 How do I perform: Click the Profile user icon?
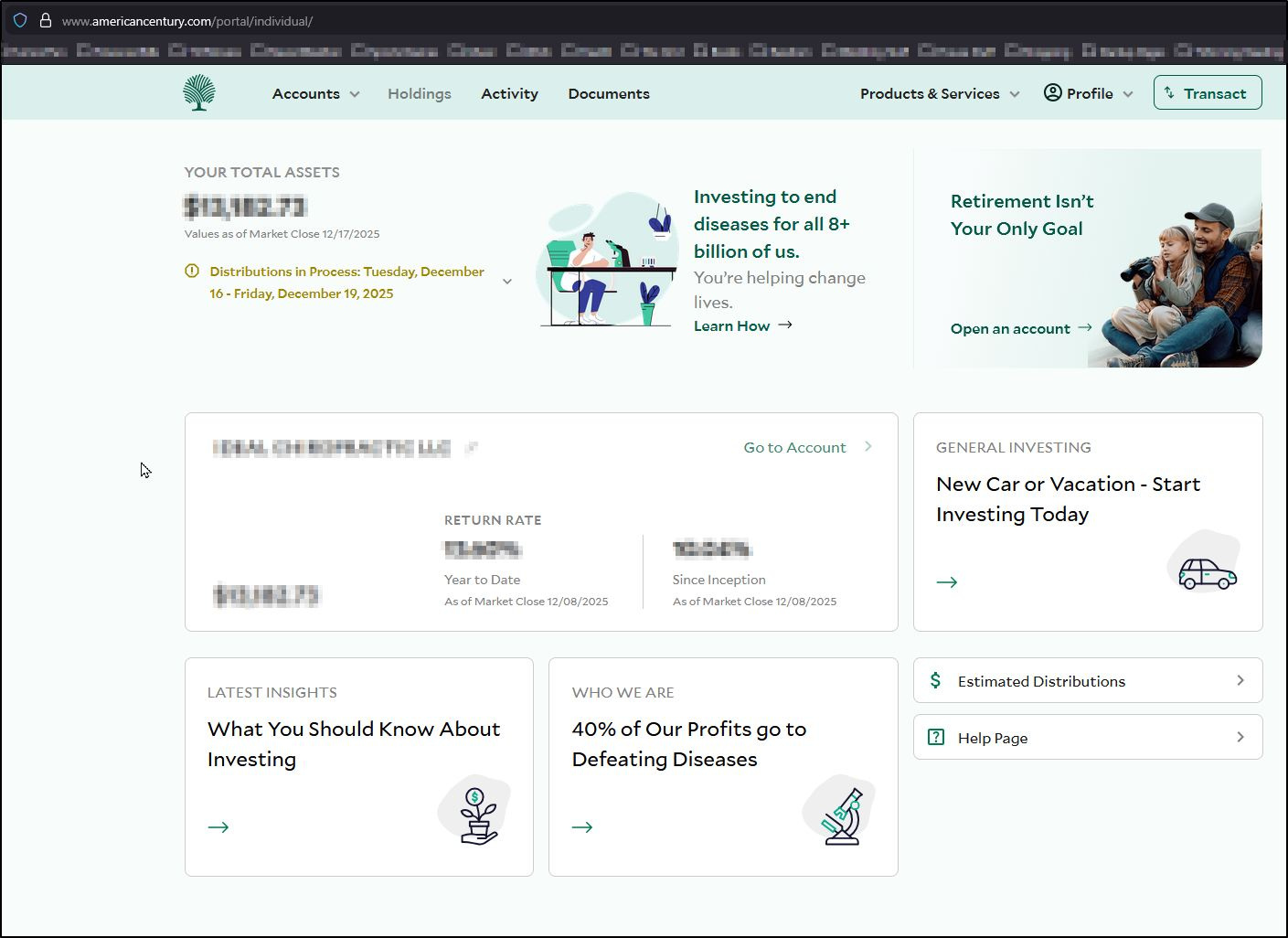[1053, 92]
